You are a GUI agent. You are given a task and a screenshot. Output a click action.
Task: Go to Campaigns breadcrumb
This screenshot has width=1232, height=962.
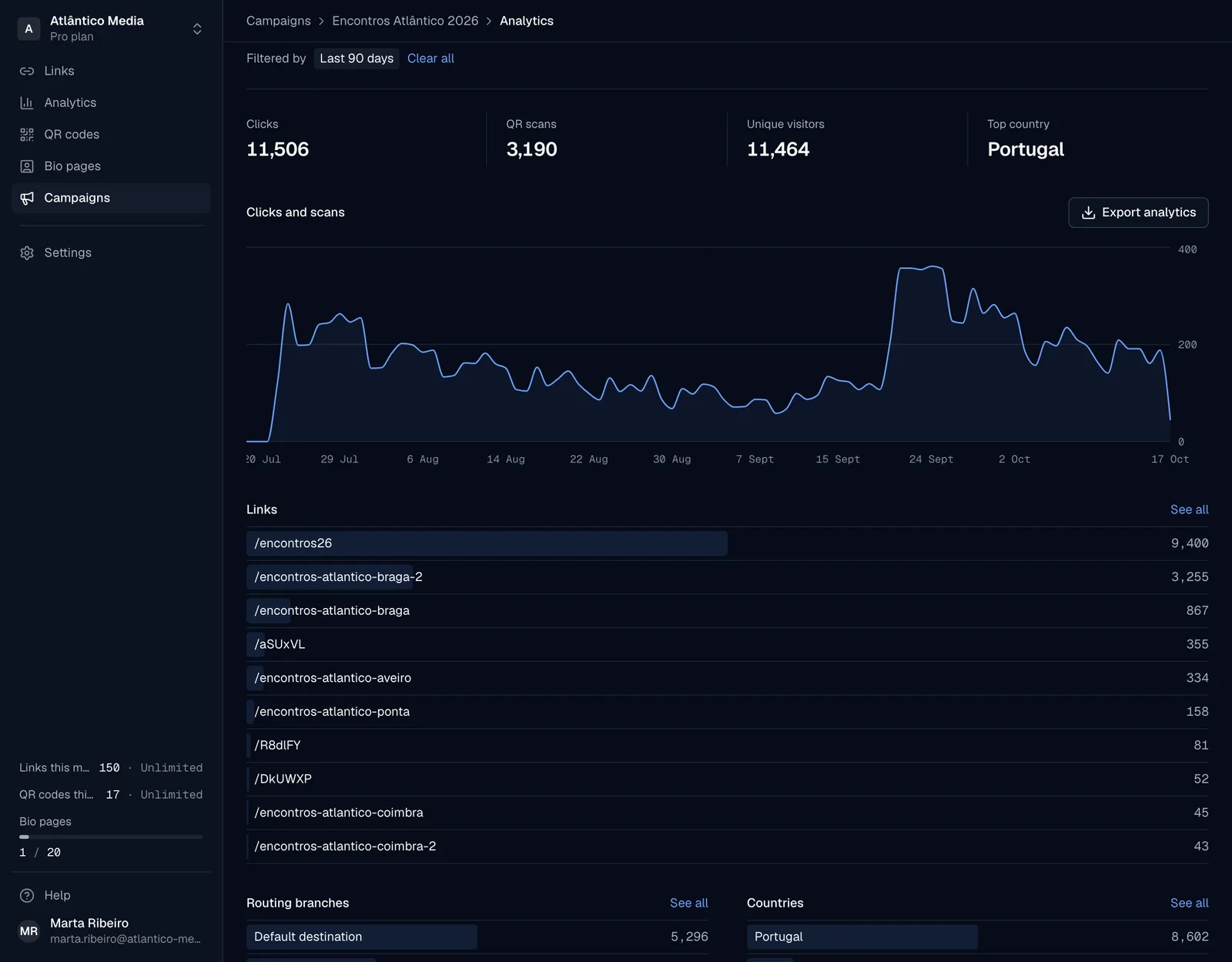pos(279,21)
